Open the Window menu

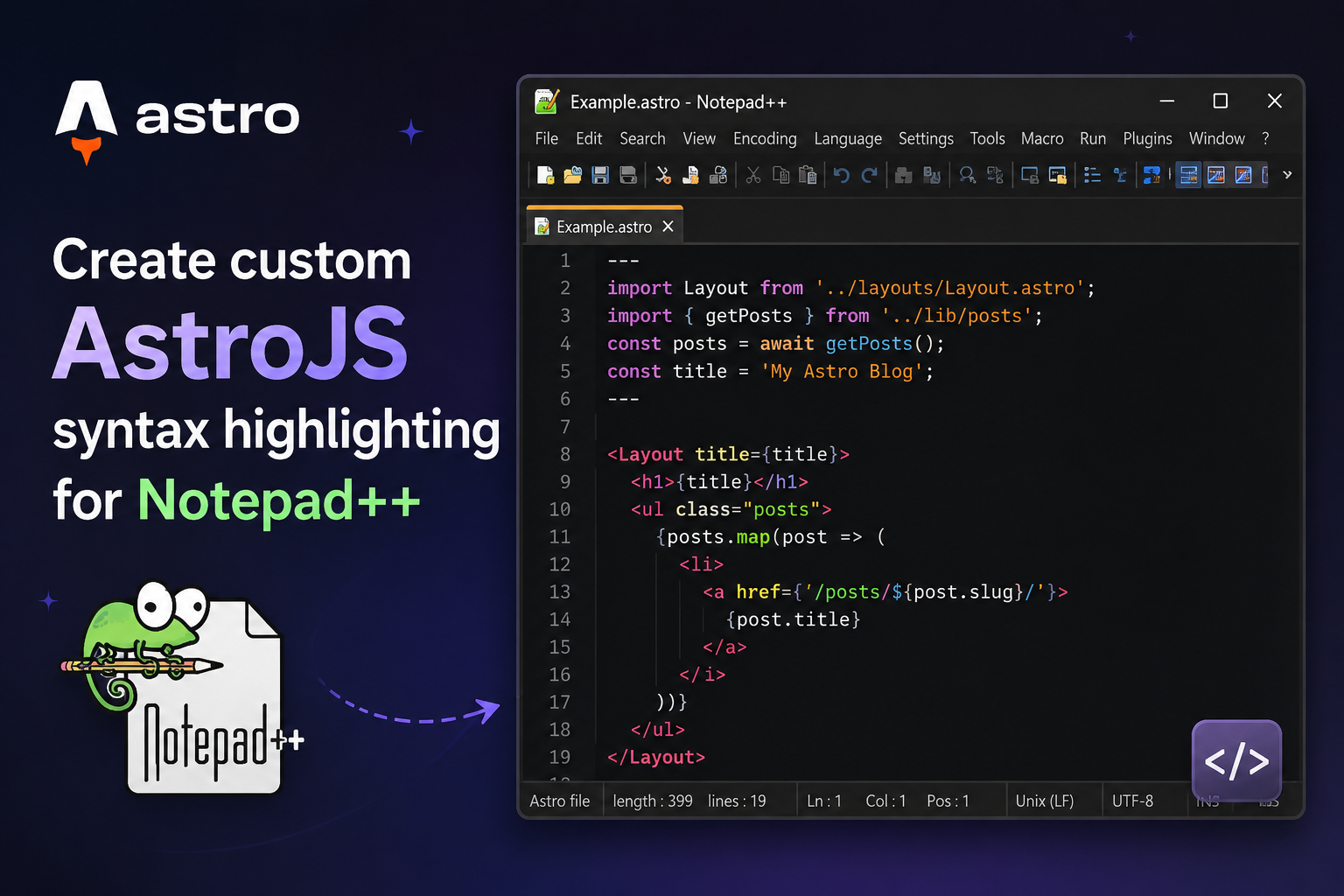pos(1216,138)
